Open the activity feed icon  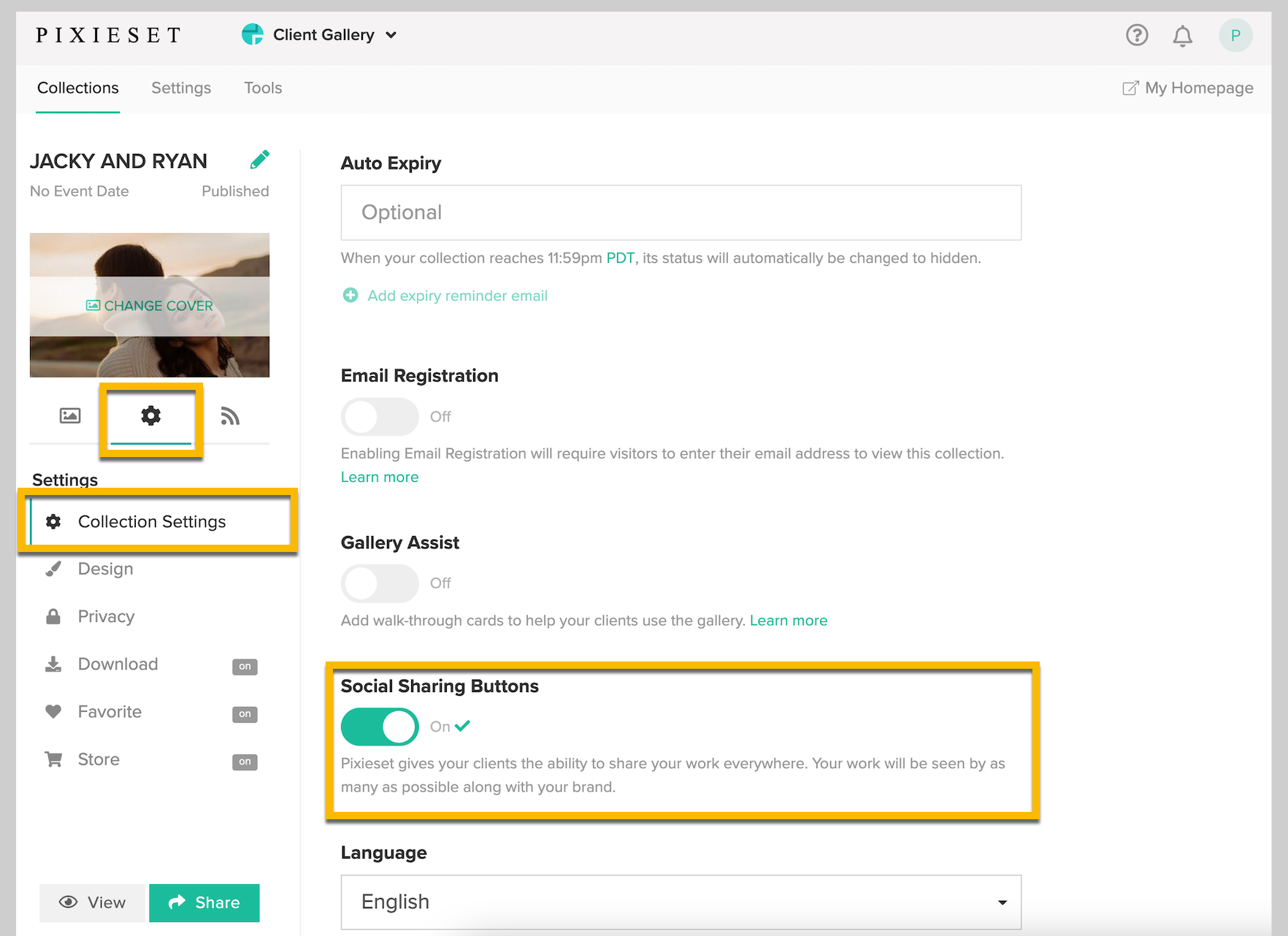pos(230,415)
